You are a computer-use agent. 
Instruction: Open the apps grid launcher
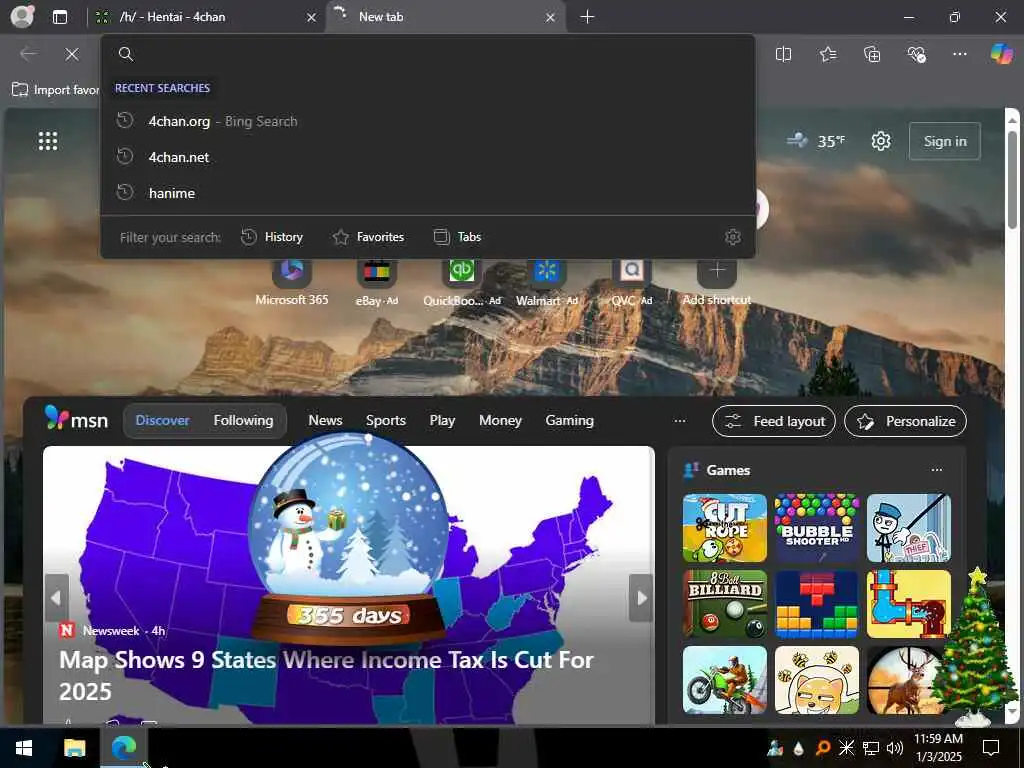(x=48, y=141)
